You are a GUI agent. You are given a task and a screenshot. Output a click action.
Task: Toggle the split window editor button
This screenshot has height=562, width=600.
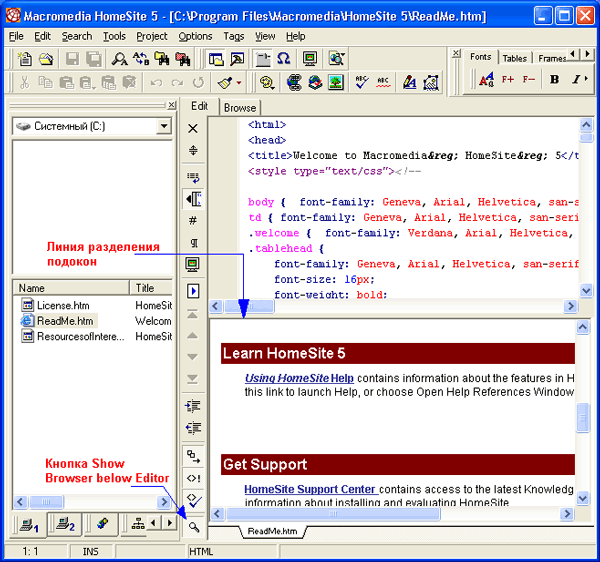[x=193, y=150]
